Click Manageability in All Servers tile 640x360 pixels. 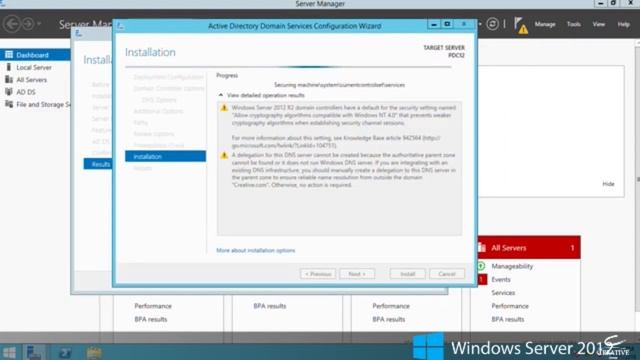[x=512, y=266]
